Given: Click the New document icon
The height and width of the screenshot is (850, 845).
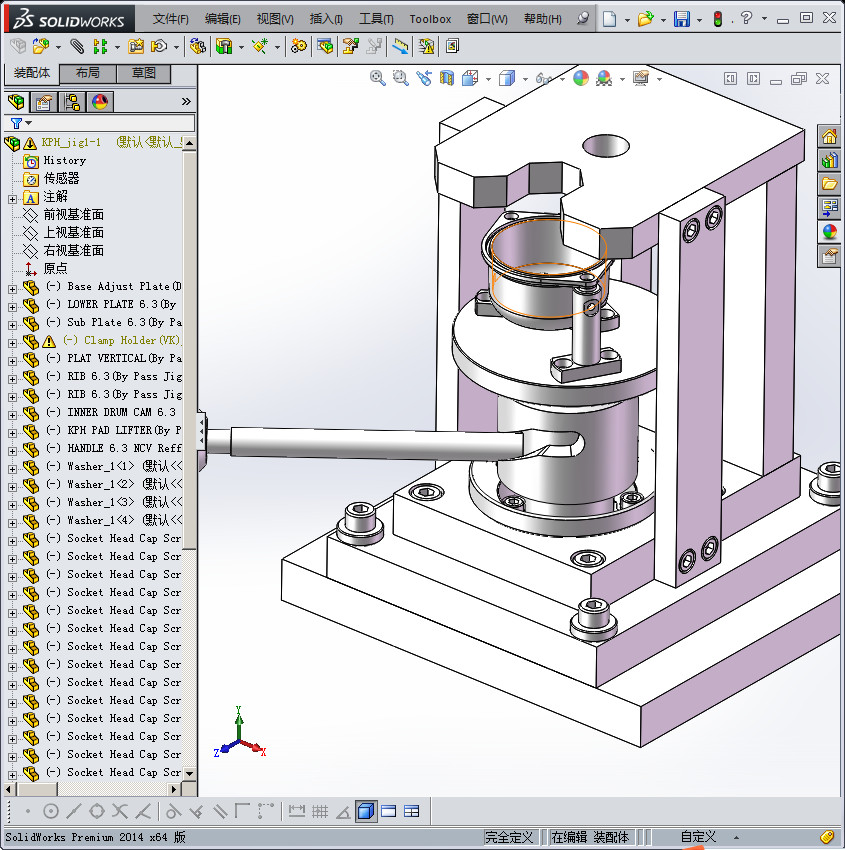Looking at the screenshot, I should point(610,19).
